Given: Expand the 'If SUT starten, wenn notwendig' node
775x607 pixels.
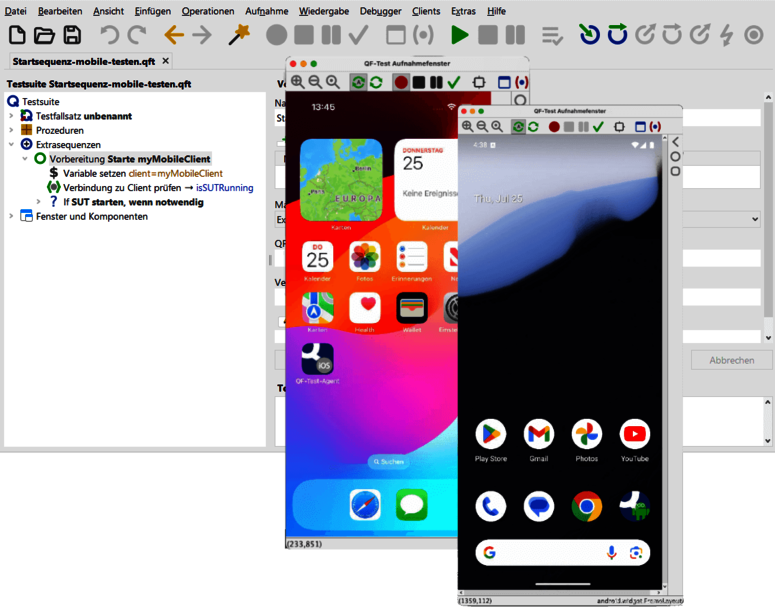Looking at the screenshot, I should pyautogui.click(x=39, y=202).
